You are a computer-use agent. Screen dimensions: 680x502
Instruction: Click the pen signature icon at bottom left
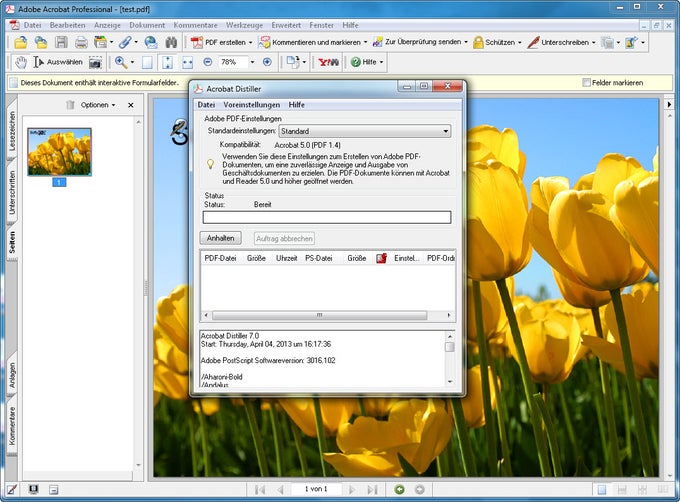12,489
